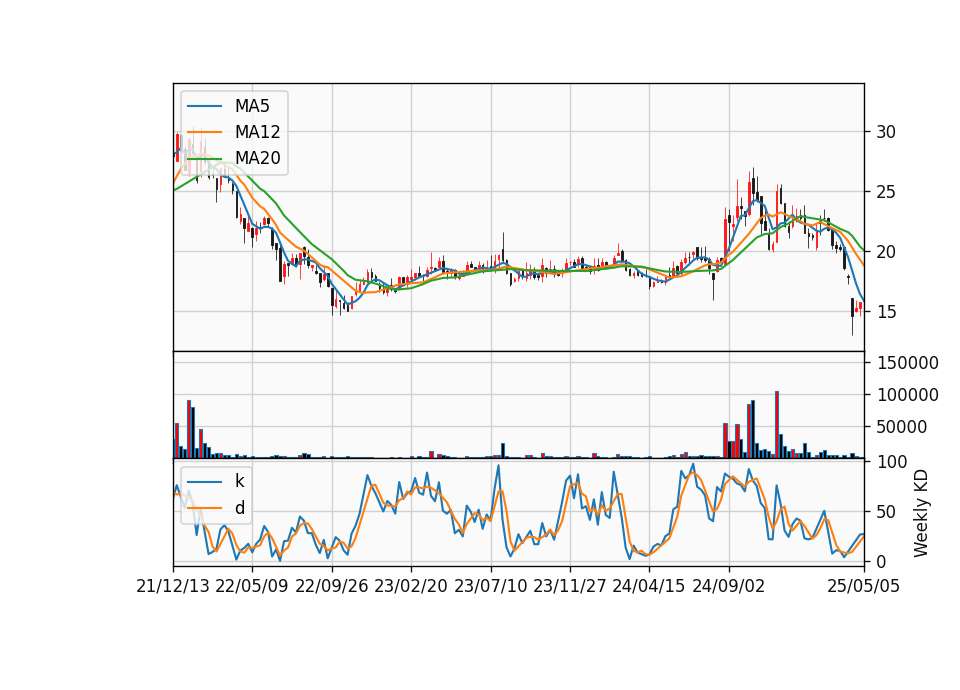
Task: Click the volume axis value 50000
Action: [901, 427]
